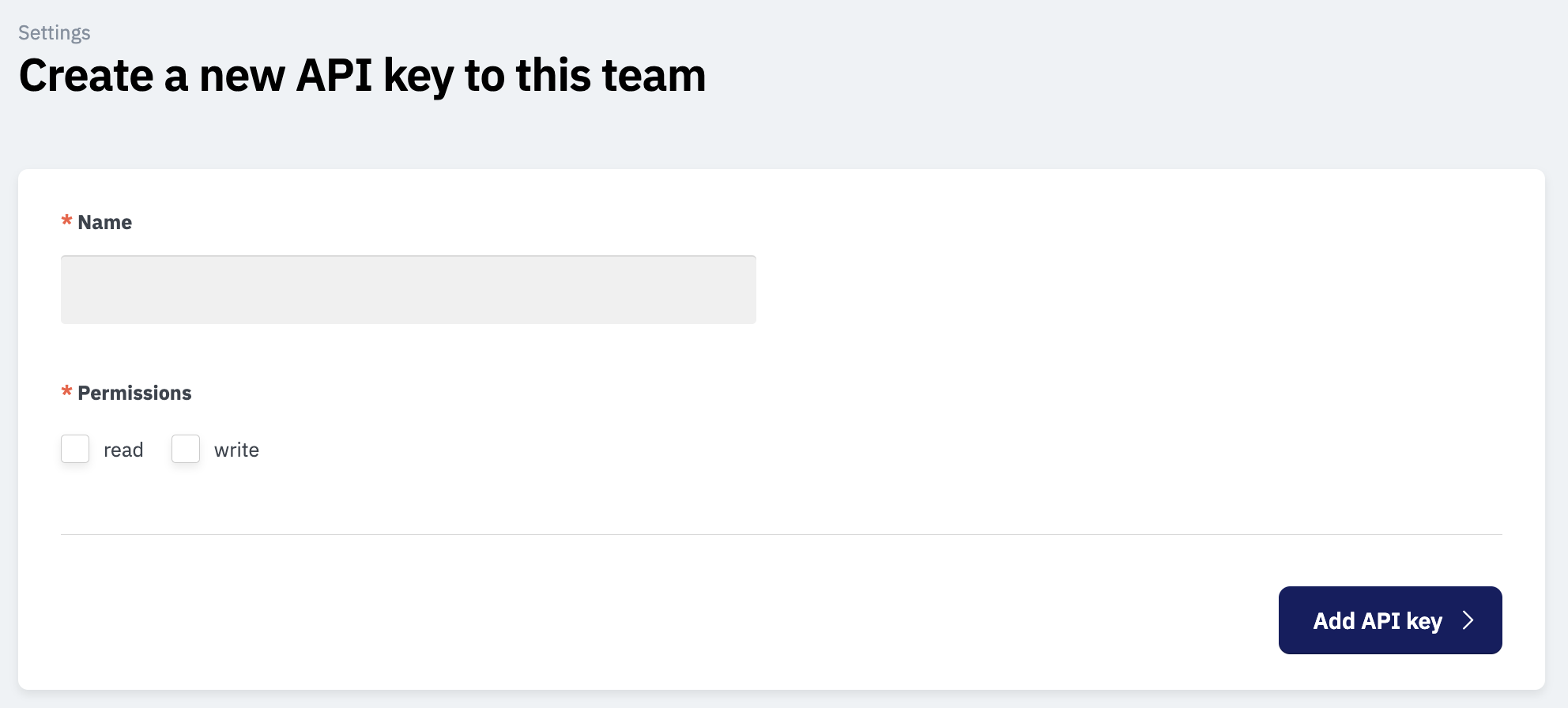Click the word "Create" in the heading
This screenshot has width=1568, height=708.
86,76
